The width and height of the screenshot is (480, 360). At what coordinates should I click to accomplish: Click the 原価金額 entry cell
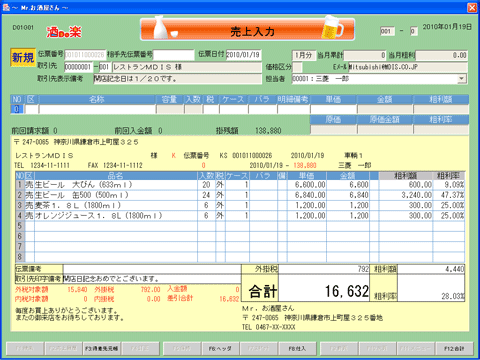[385, 129]
